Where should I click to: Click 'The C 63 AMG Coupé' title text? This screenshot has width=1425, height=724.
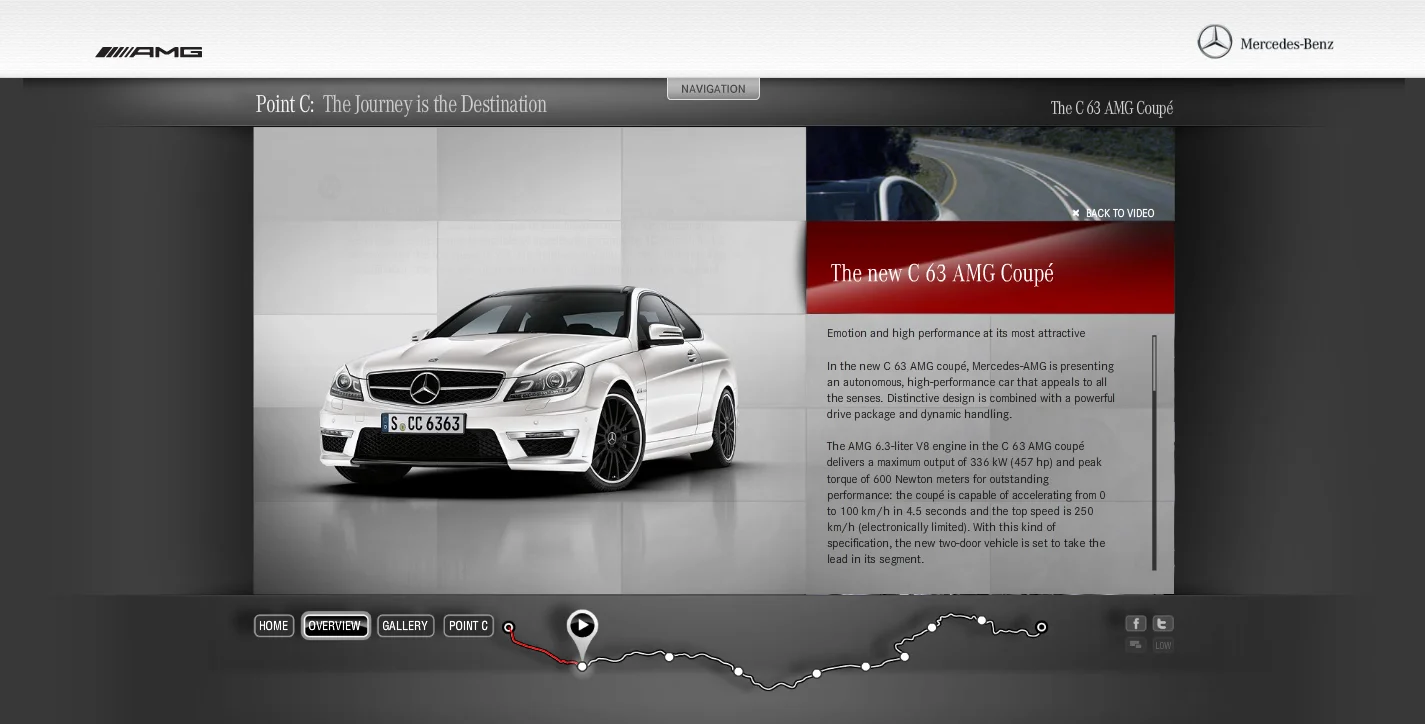[1112, 108]
